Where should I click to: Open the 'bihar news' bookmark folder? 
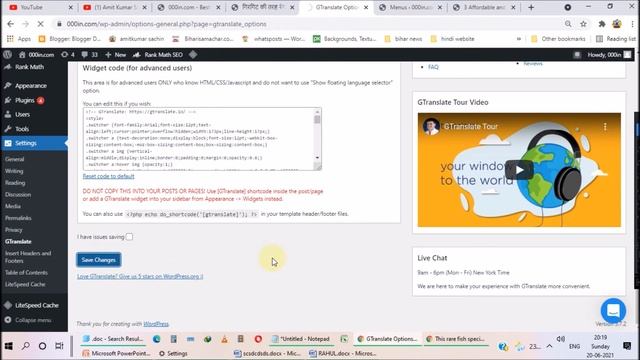404,39
